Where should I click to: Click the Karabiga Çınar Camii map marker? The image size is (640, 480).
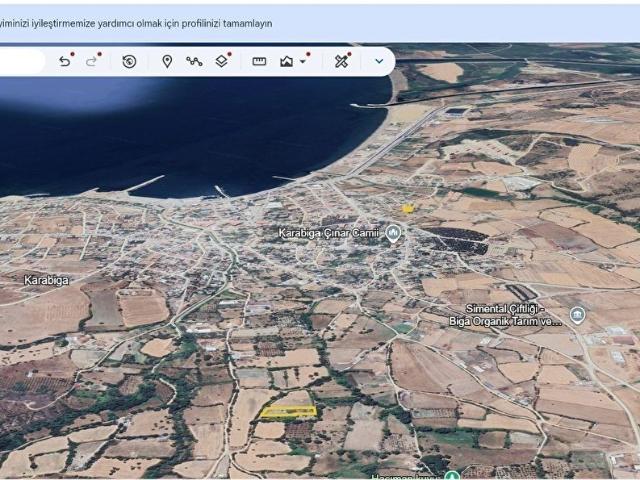(x=393, y=234)
